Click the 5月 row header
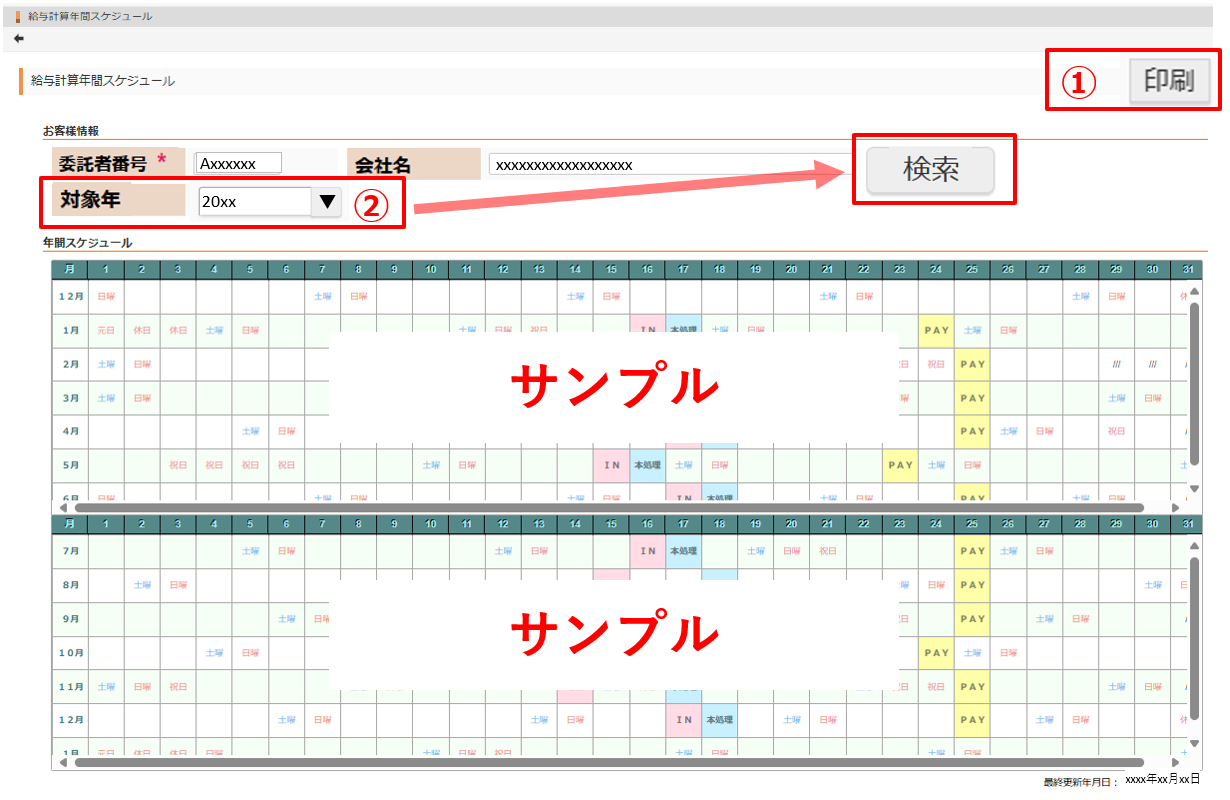Image resolution: width=1230 pixels, height=800 pixels. coord(70,465)
